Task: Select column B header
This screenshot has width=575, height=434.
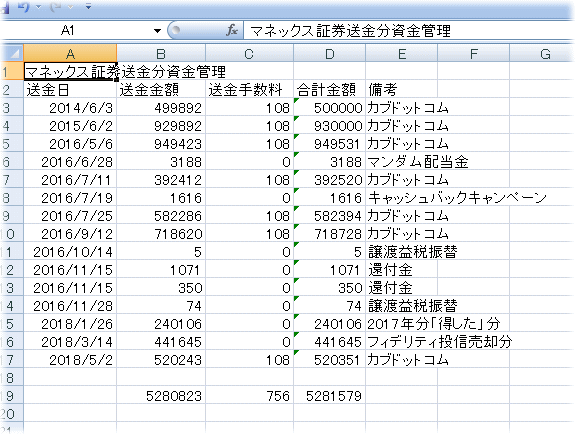Action: click(161, 54)
